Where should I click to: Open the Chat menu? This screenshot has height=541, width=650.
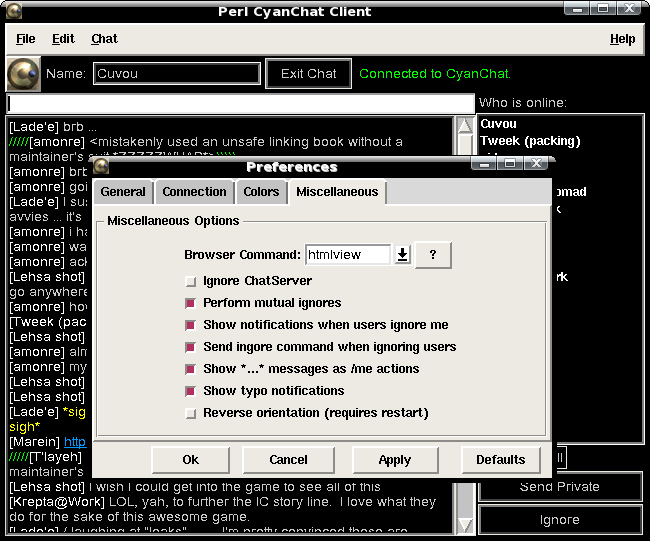pyautogui.click(x=104, y=39)
